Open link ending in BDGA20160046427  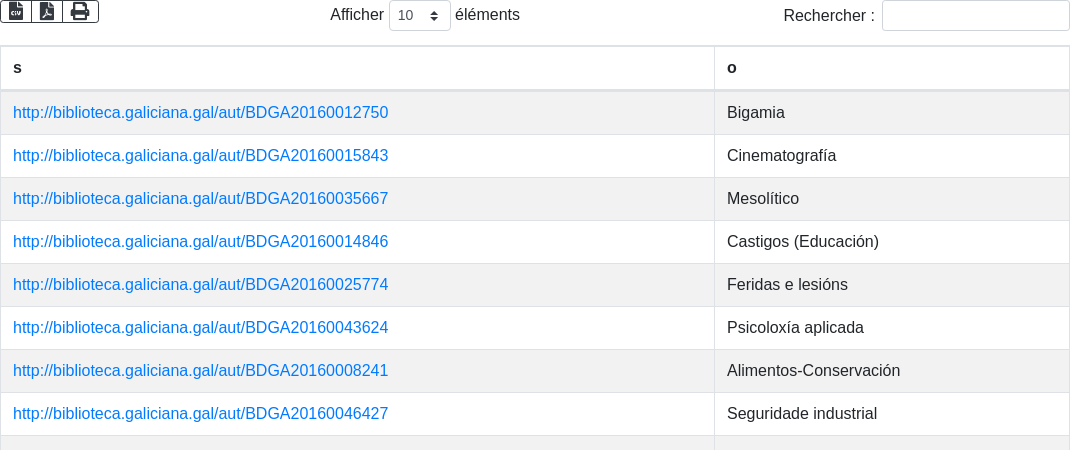click(200, 414)
